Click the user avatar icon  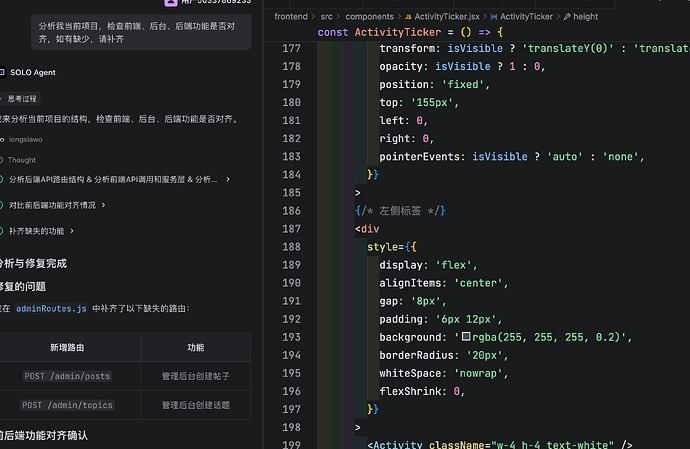pos(171,2)
